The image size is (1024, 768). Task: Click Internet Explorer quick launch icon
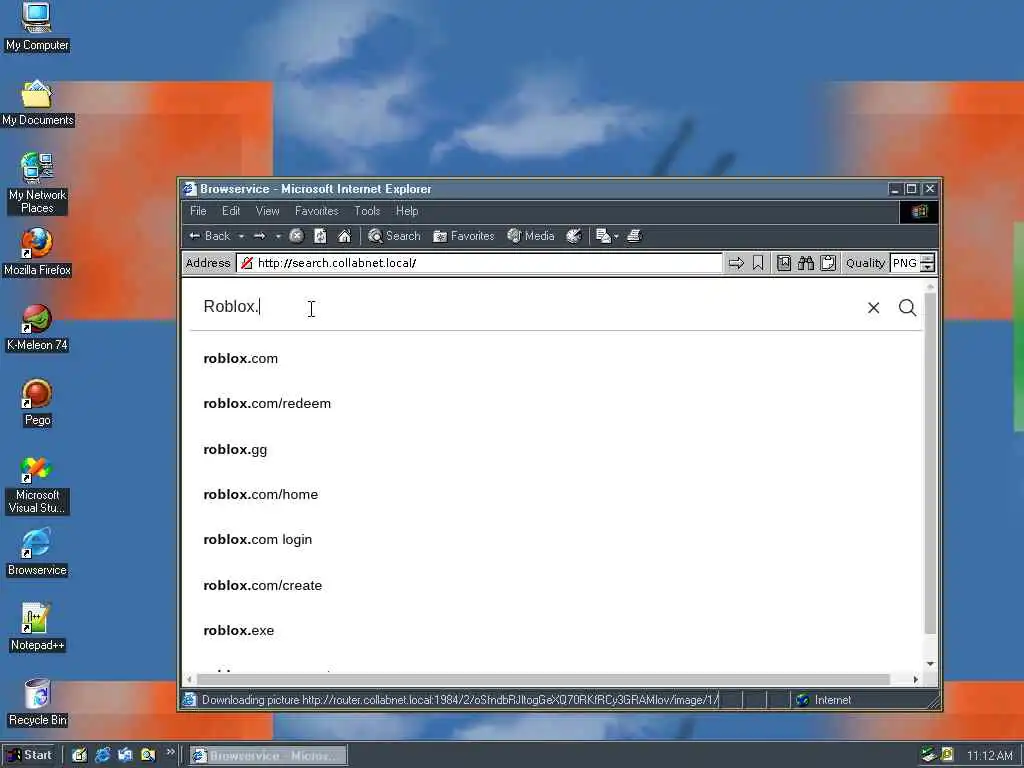(103, 755)
